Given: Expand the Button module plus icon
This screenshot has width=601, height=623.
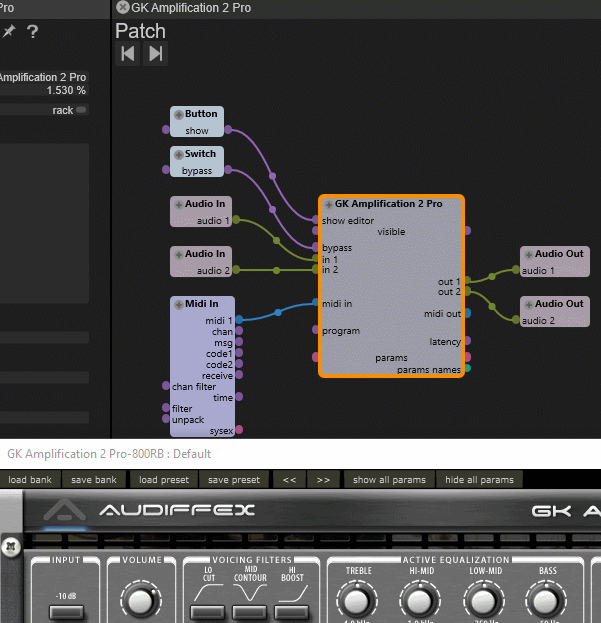Looking at the screenshot, I should pos(179,114).
